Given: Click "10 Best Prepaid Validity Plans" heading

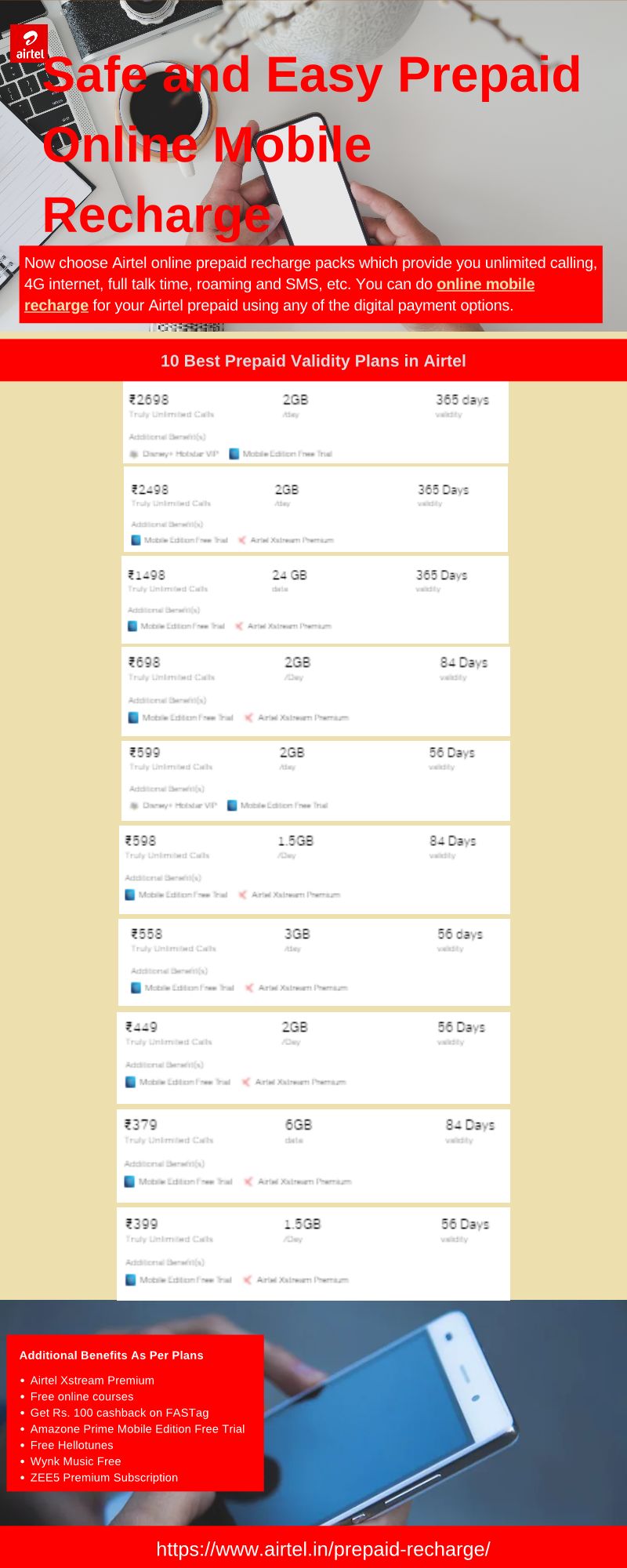Looking at the screenshot, I should [x=313, y=361].
